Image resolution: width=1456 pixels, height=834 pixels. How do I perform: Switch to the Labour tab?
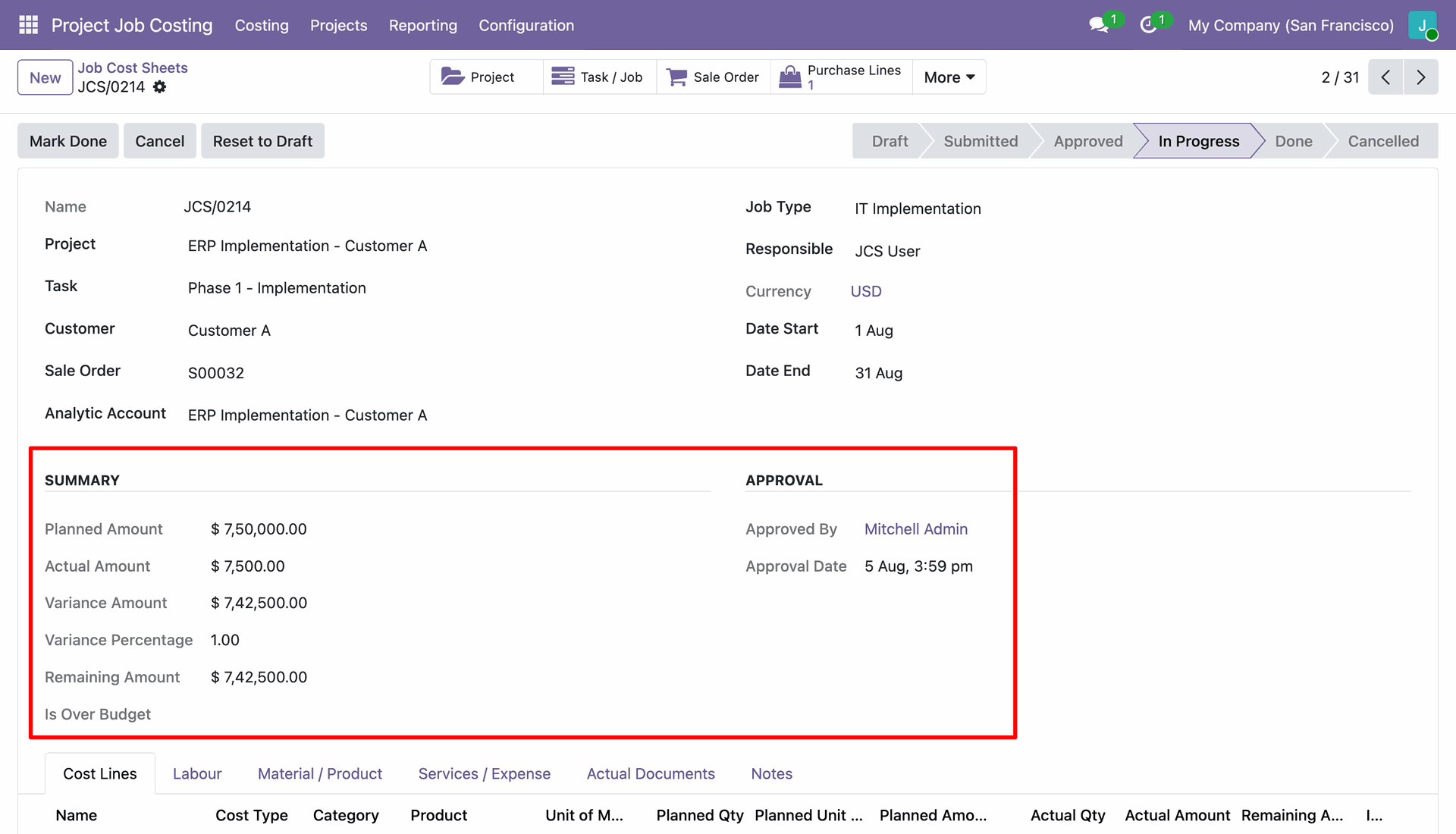197,773
